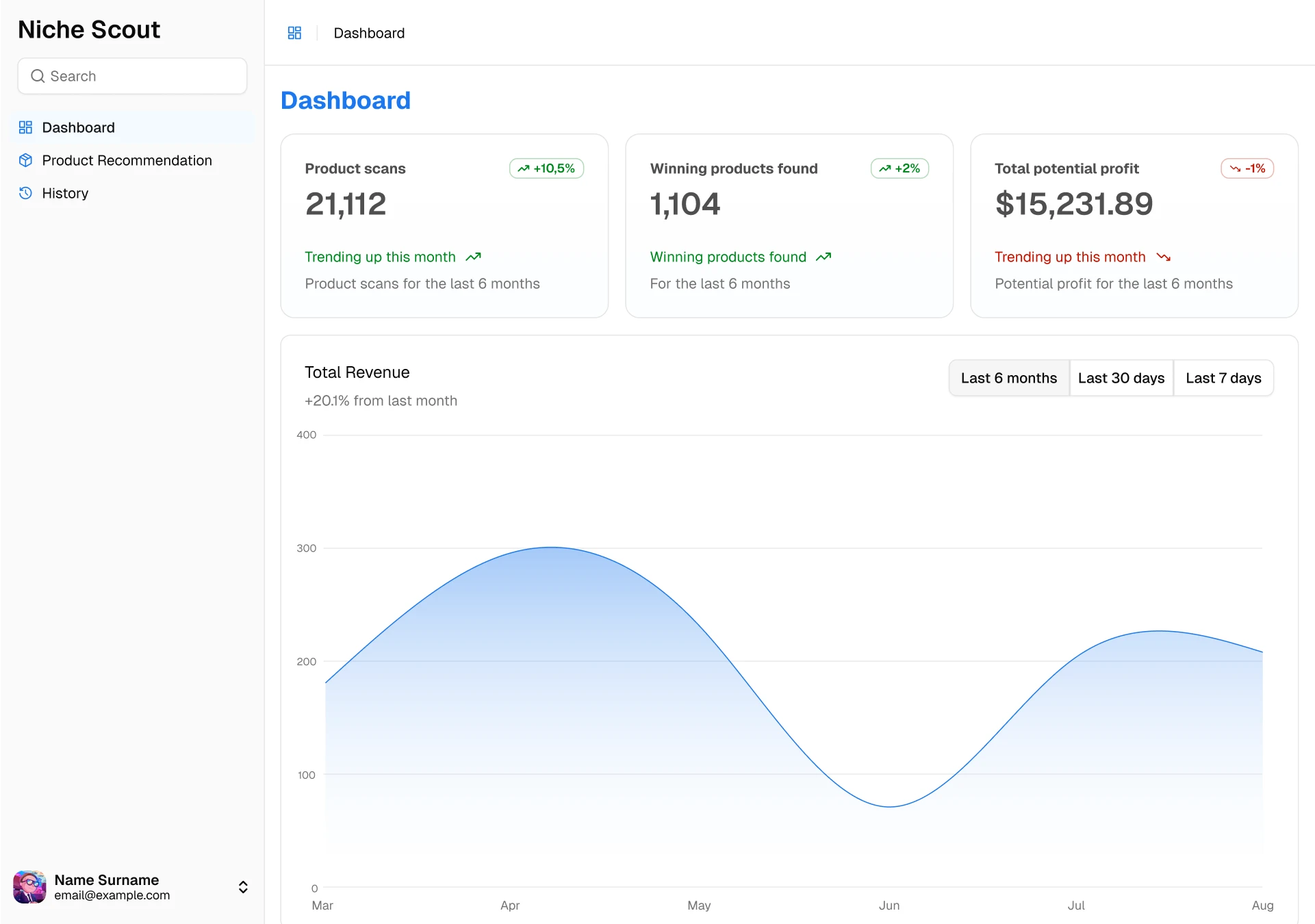Image resolution: width=1315 pixels, height=924 pixels.
Task: Expand the user account chevron menu
Action: click(243, 887)
